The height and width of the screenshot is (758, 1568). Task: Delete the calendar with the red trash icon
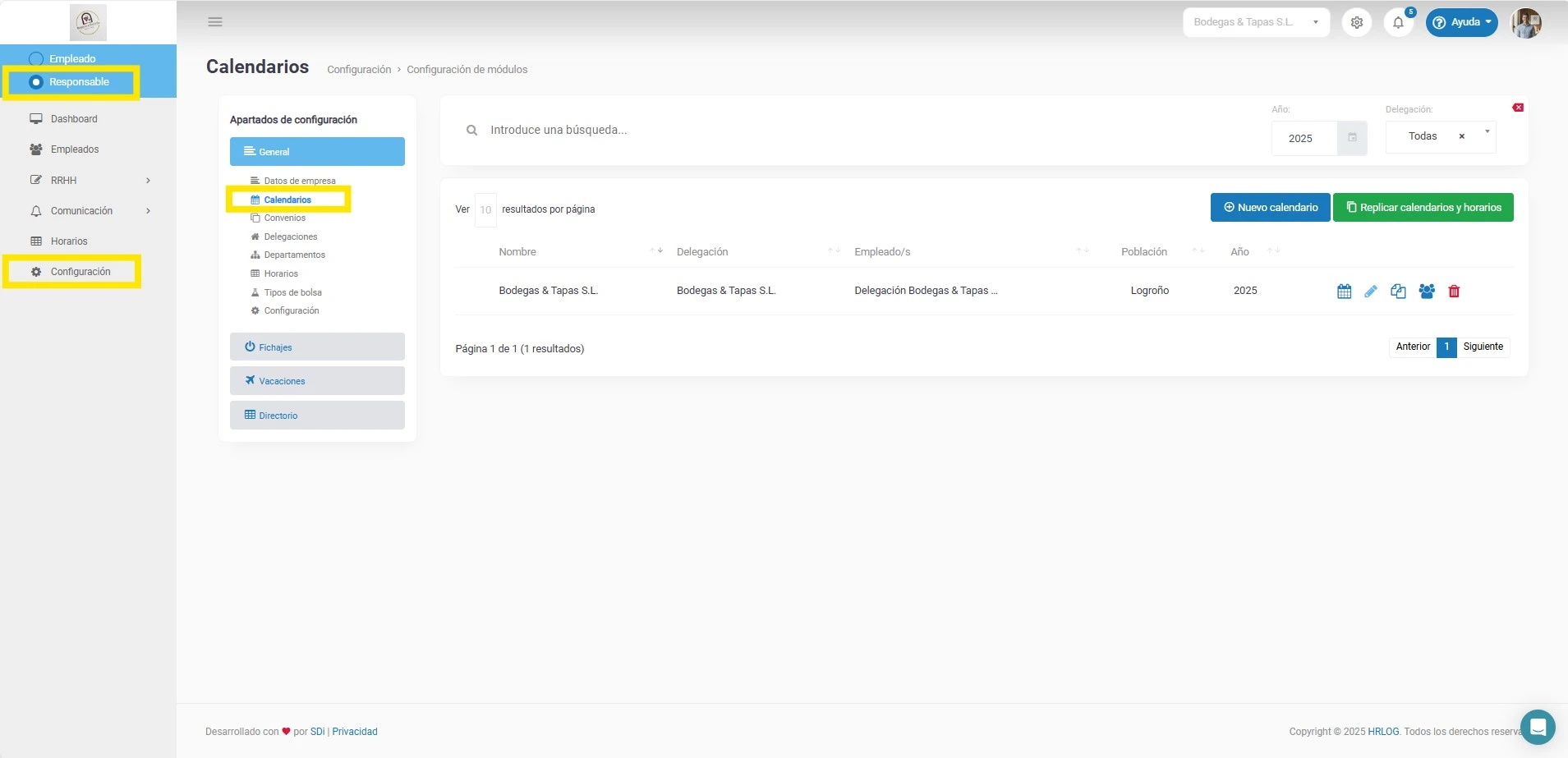coord(1454,291)
